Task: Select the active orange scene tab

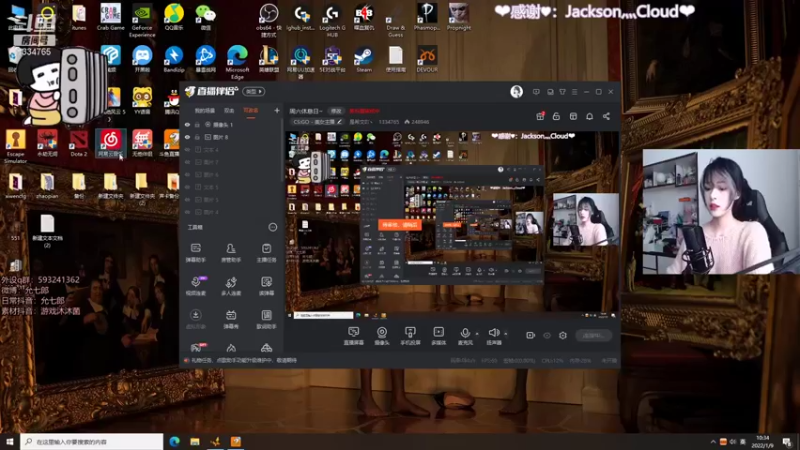Action: tap(251, 110)
